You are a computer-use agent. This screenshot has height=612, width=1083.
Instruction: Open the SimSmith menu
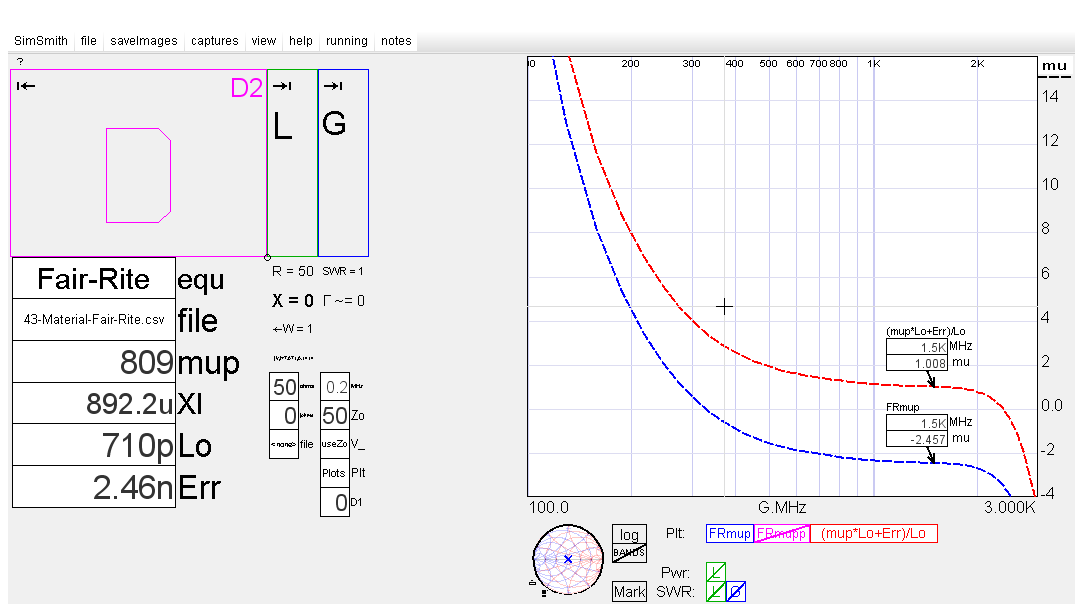pyautogui.click(x=41, y=41)
